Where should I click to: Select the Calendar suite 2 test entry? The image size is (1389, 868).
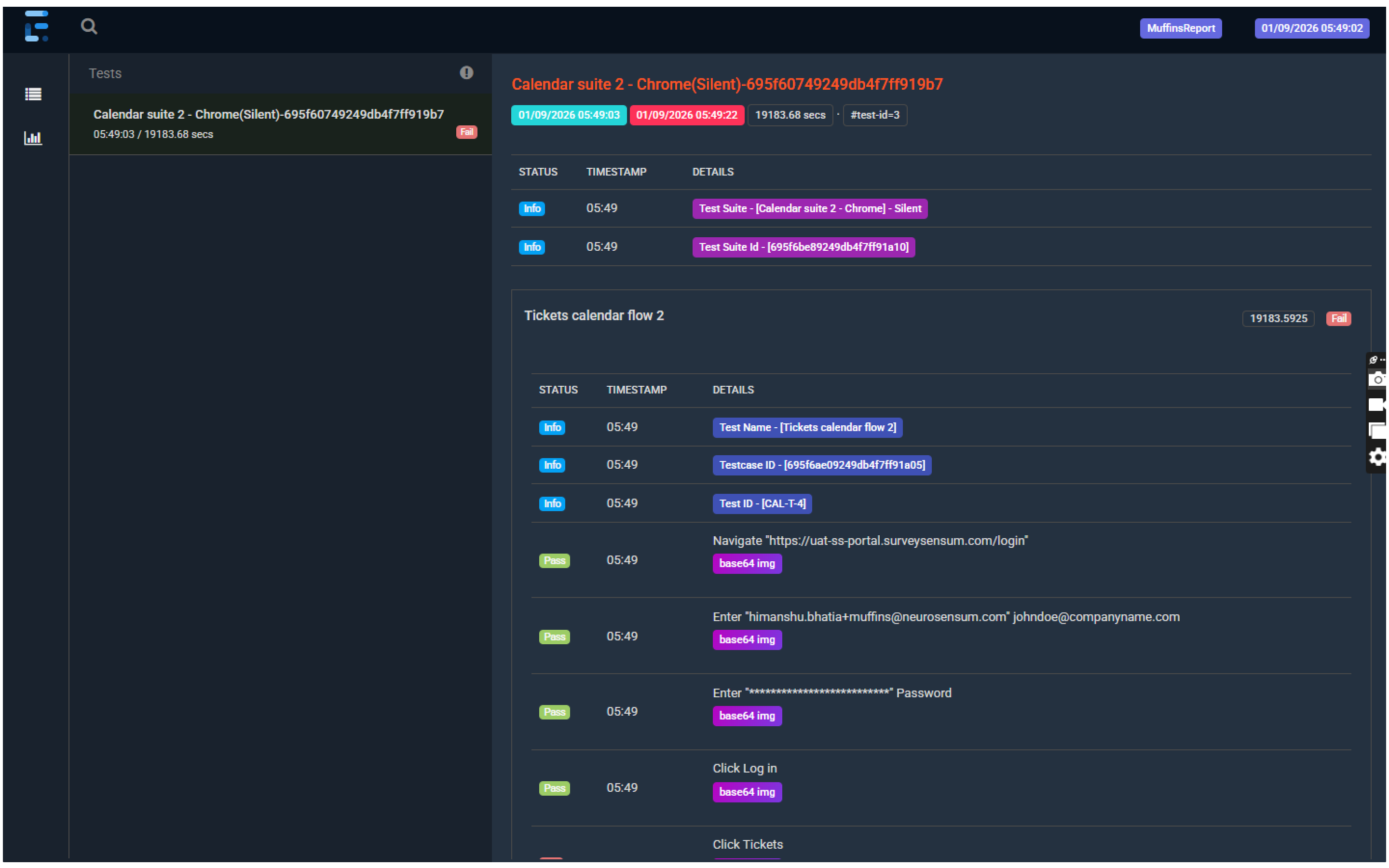pyautogui.click(x=269, y=123)
